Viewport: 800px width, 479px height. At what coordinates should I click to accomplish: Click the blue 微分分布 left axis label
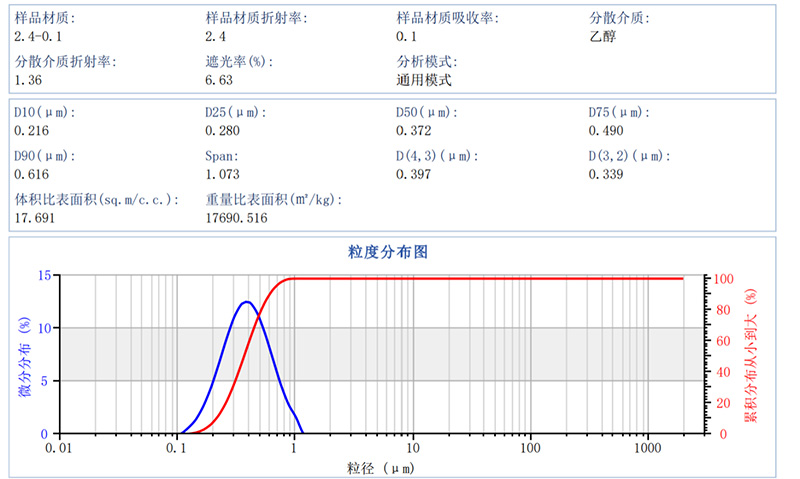pos(24,354)
